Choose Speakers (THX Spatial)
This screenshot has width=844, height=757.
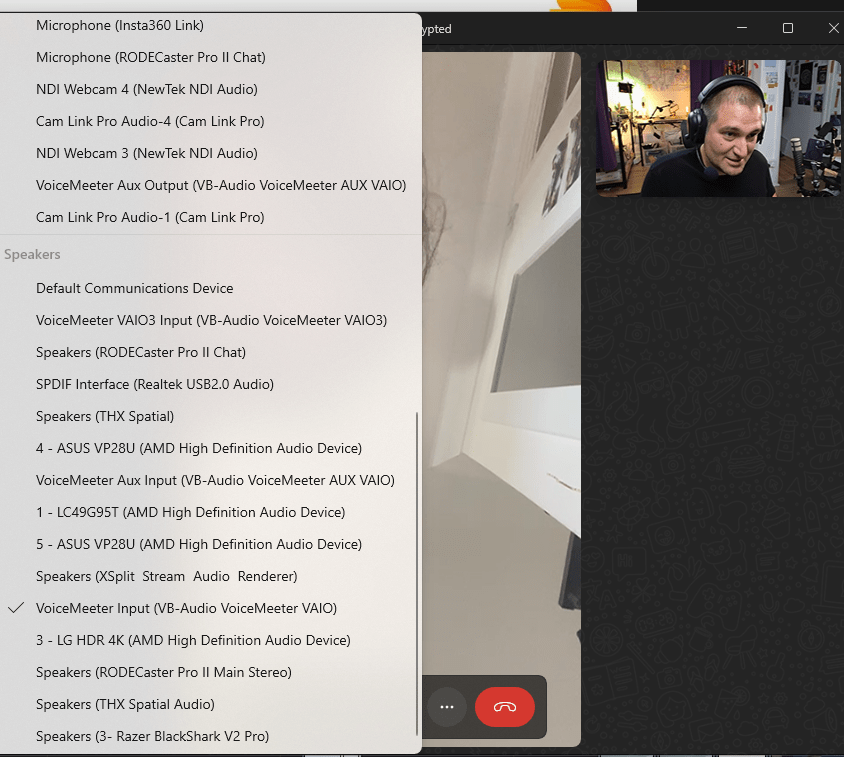(x=210, y=417)
